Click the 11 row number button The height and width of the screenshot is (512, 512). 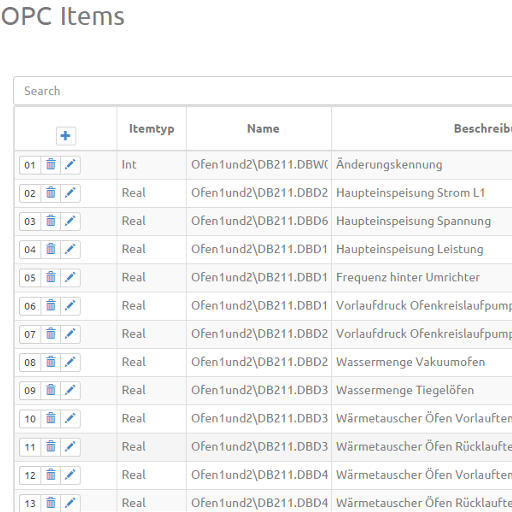tap(30, 447)
